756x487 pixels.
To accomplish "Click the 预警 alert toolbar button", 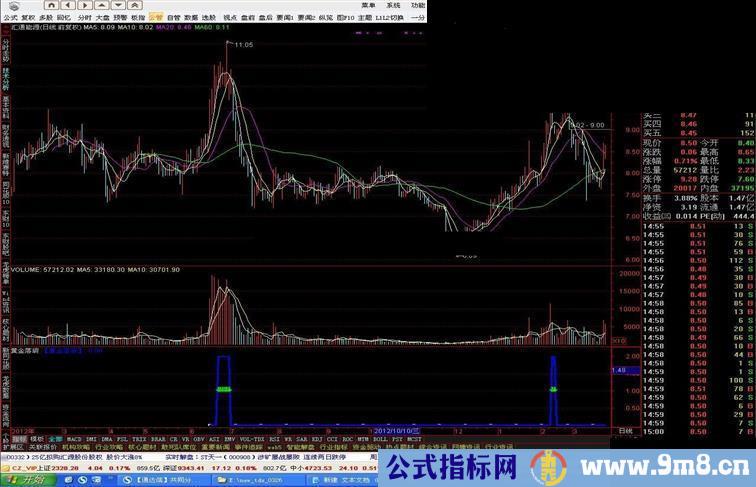I will (120, 17).
